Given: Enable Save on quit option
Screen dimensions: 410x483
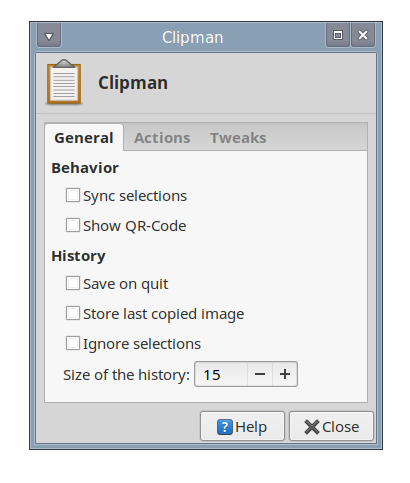Looking at the screenshot, I should click(x=73, y=283).
